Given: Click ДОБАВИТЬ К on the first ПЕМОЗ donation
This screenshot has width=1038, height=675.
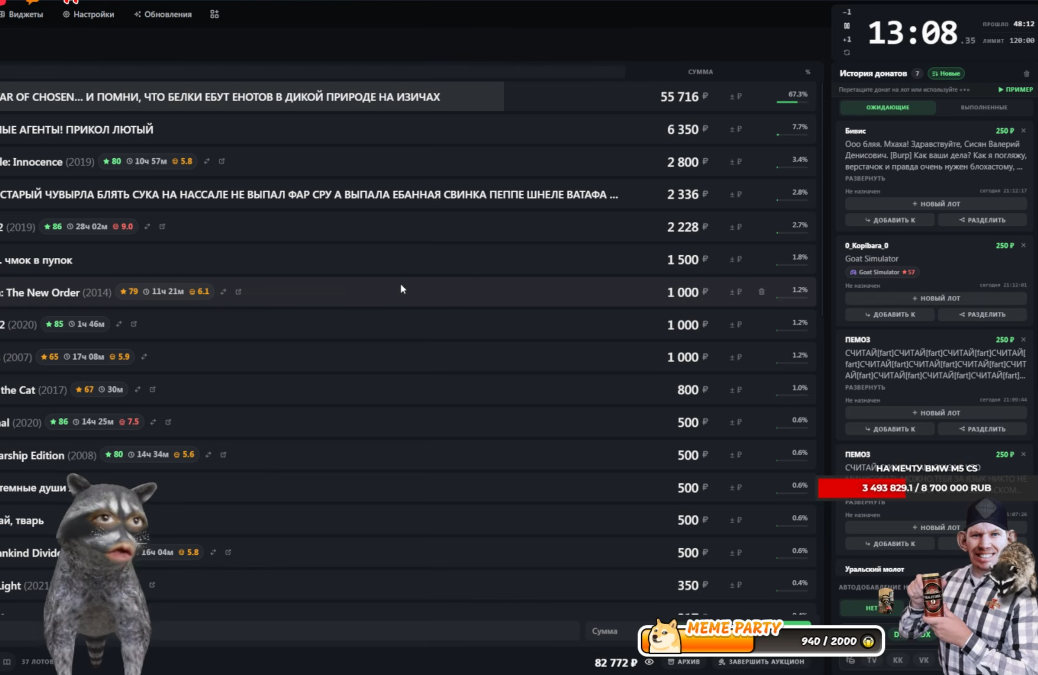Looking at the screenshot, I should pyautogui.click(x=890, y=429).
